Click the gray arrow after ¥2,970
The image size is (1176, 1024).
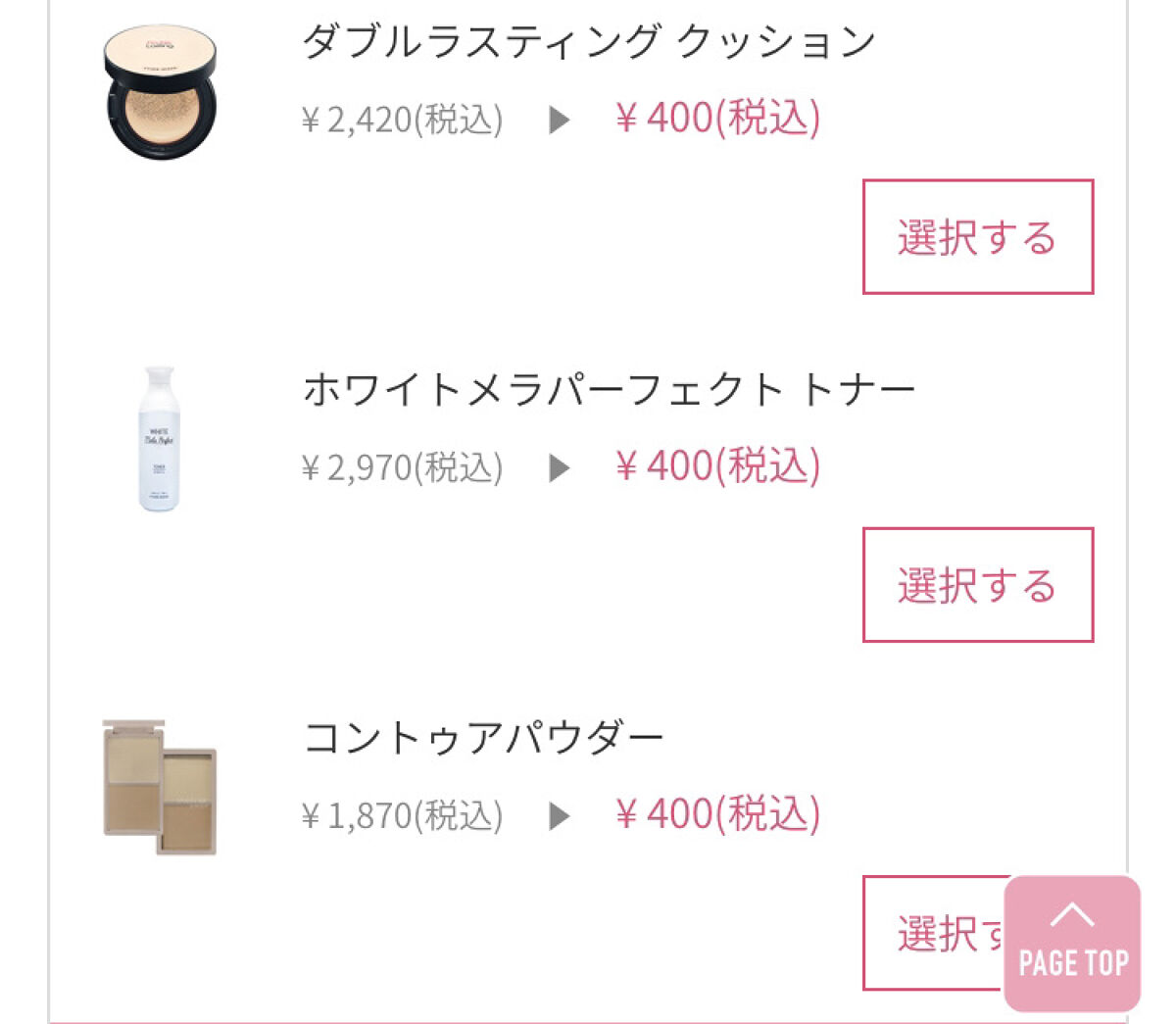560,468
